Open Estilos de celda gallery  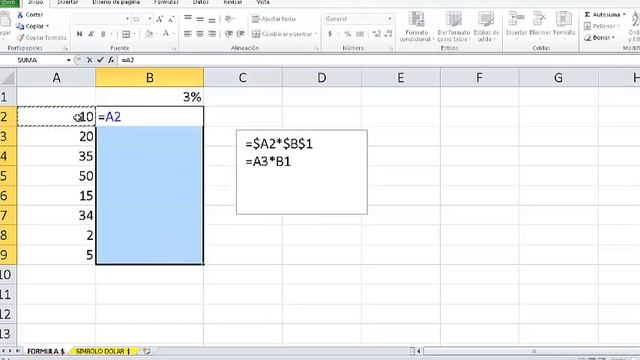click(486, 27)
